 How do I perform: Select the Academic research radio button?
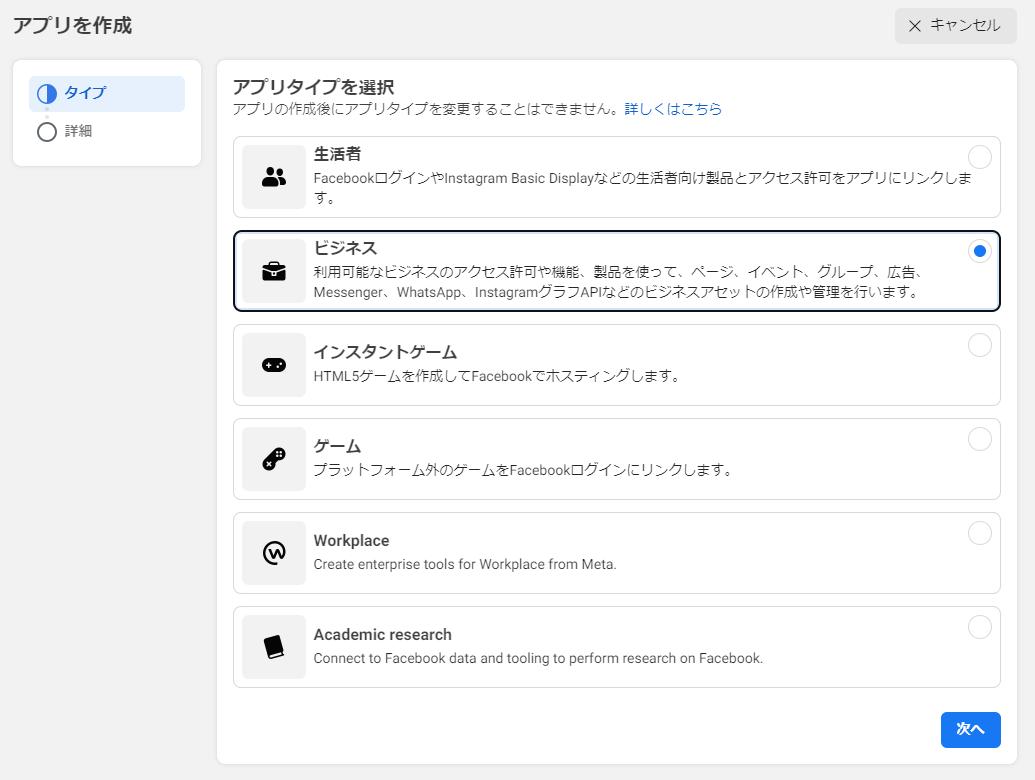click(x=979, y=627)
